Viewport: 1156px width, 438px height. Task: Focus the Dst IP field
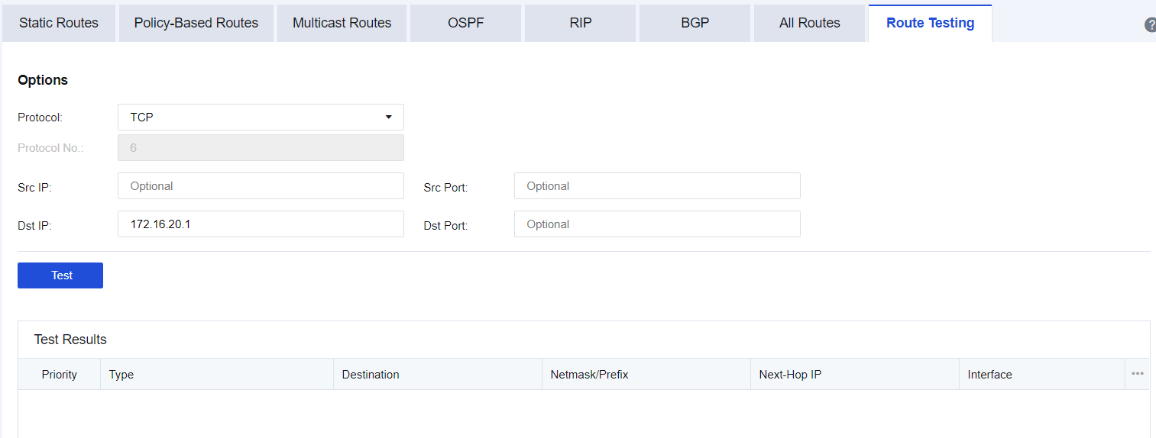(x=260, y=224)
